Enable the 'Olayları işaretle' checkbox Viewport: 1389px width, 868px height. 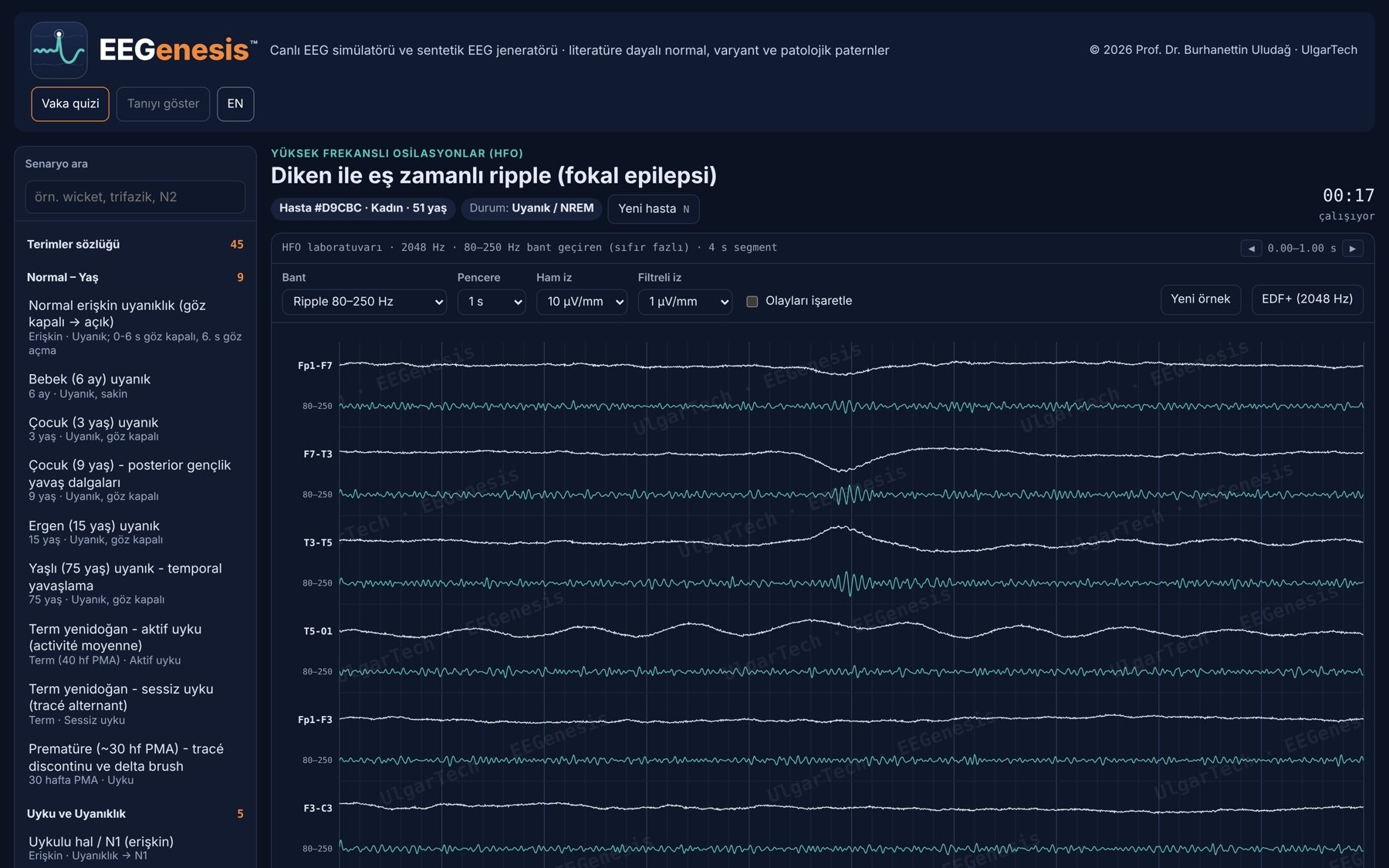click(752, 302)
